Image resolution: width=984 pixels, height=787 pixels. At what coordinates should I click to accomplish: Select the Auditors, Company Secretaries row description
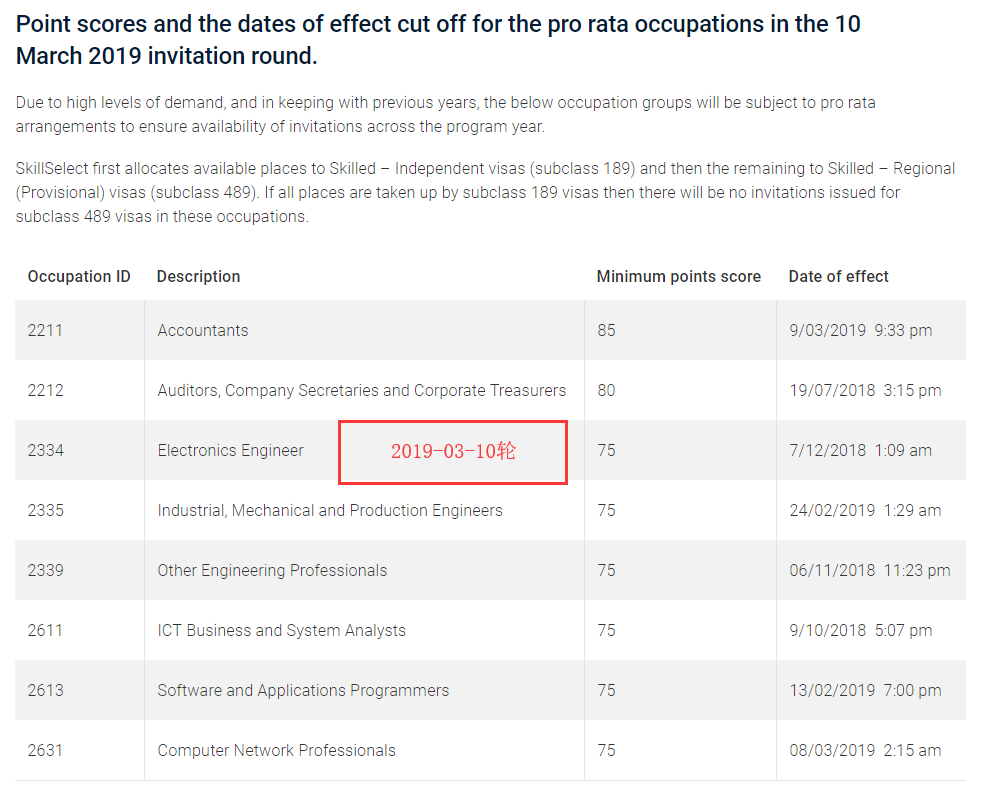point(361,390)
